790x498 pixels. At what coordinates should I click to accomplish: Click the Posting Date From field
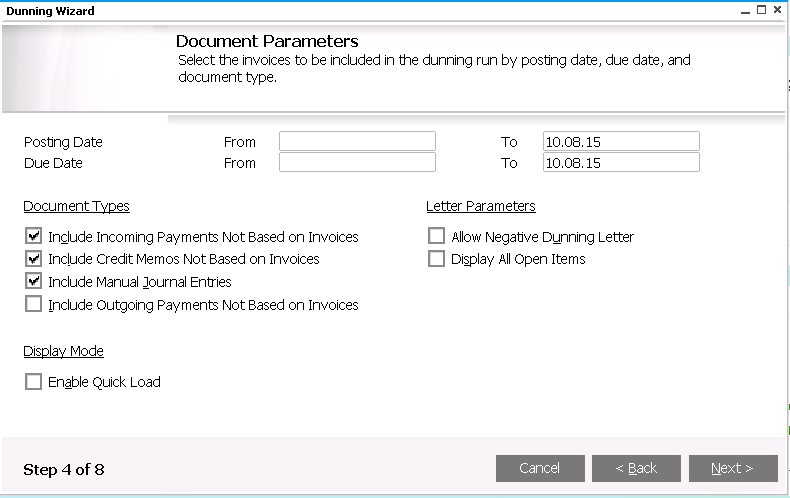(357, 141)
